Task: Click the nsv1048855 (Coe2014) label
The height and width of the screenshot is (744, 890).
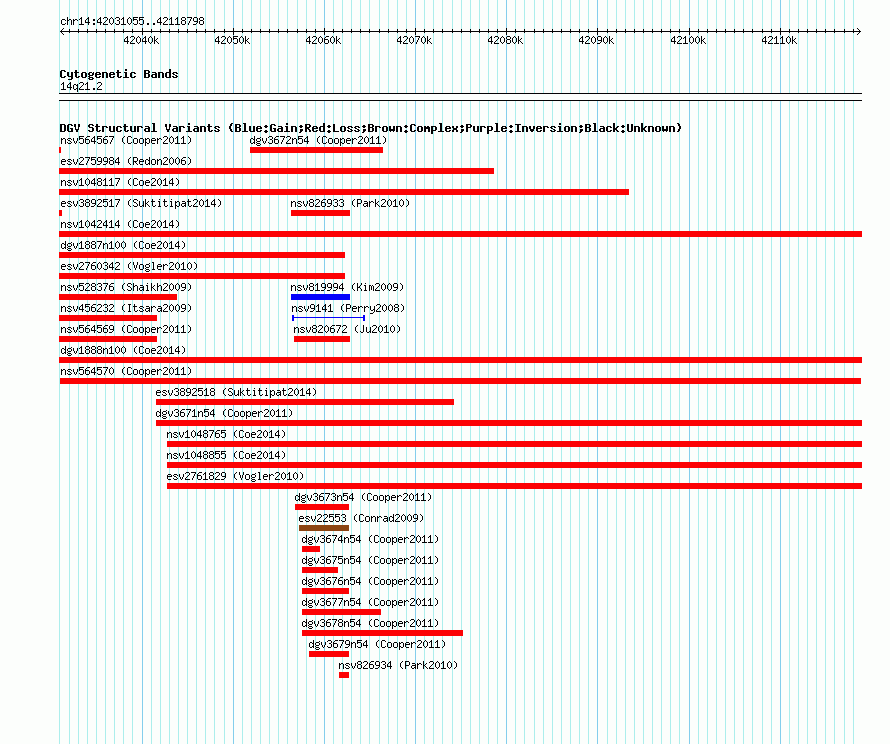Action: 226,455
